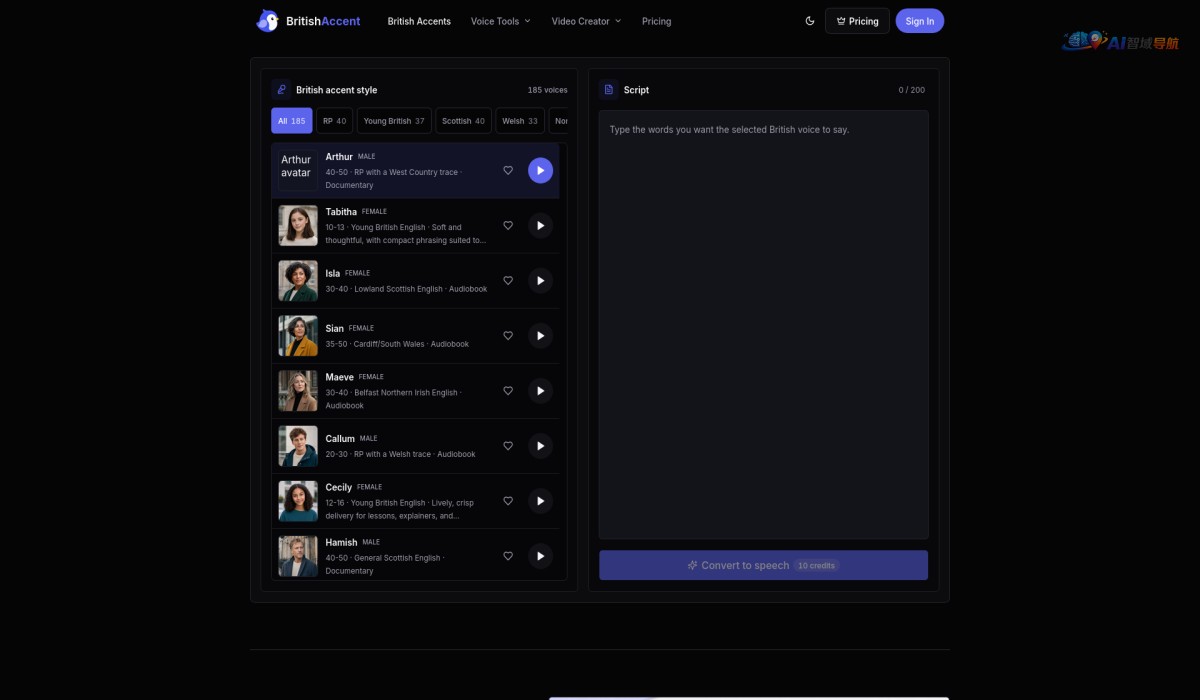Click Hamish's General Scottish English description

pos(384,564)
